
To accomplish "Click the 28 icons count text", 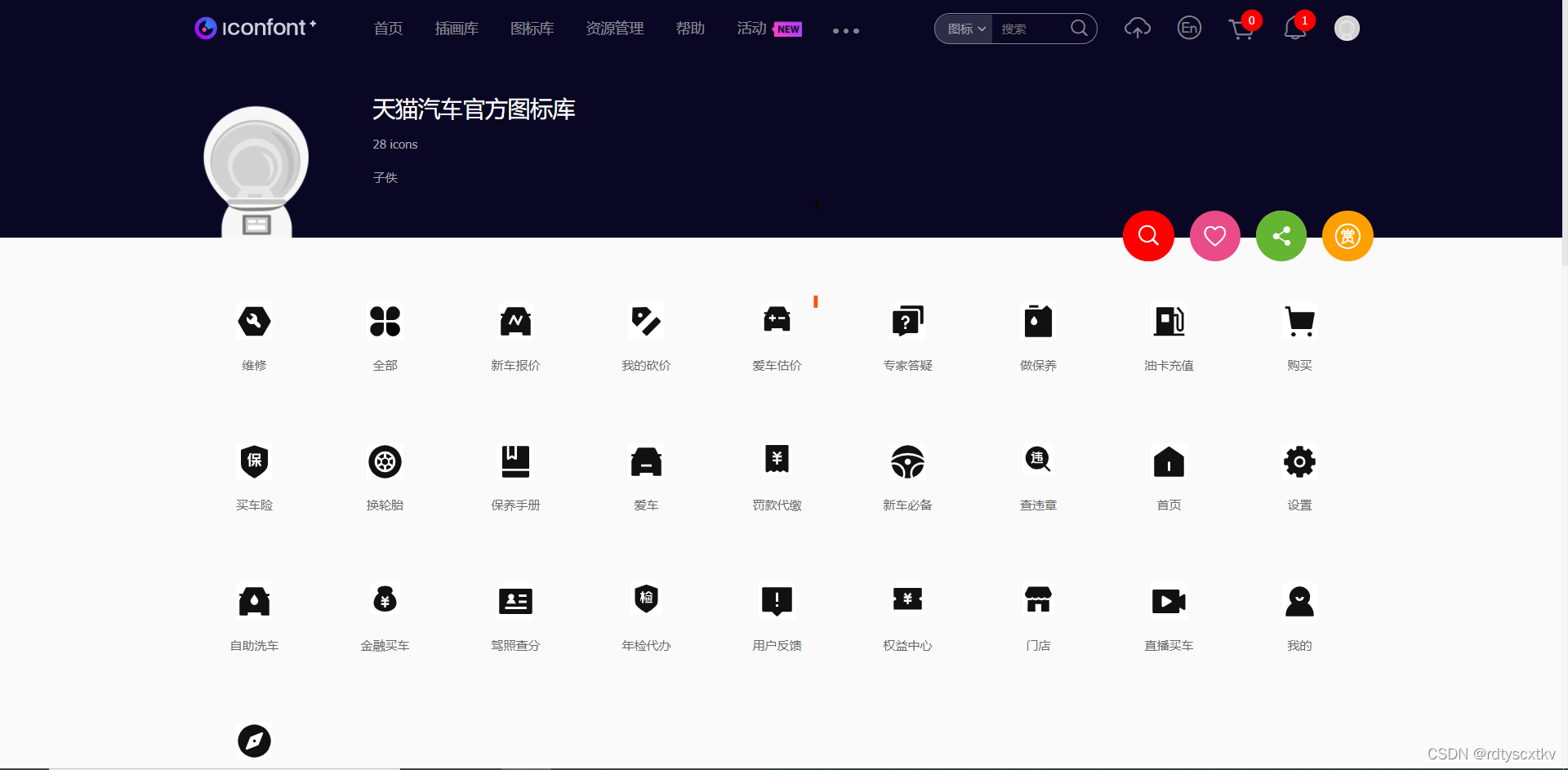I will [395, 145].
